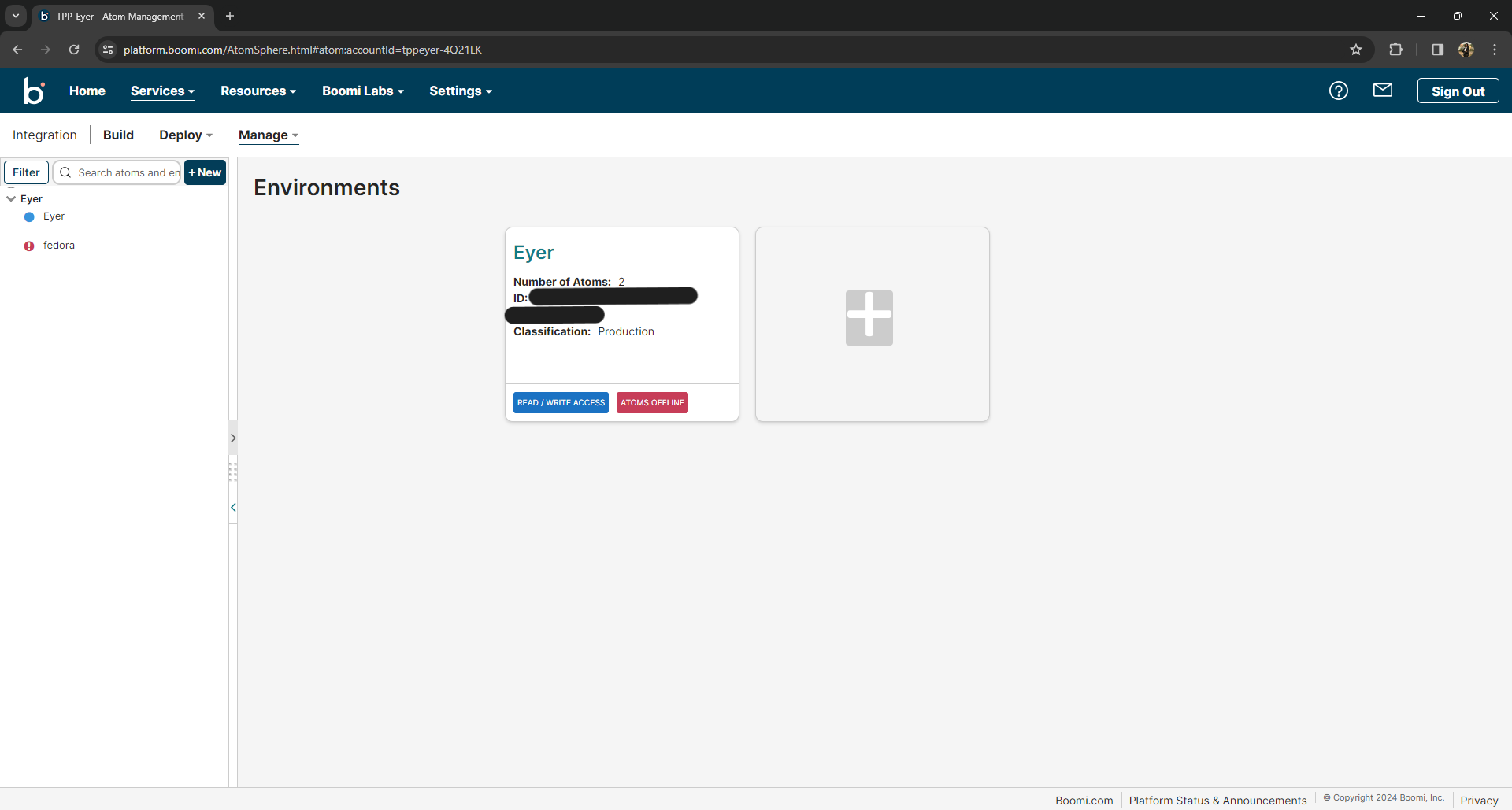Click the Number of Atoms label
Screen dimensions: 1512x810
point(562,282)
